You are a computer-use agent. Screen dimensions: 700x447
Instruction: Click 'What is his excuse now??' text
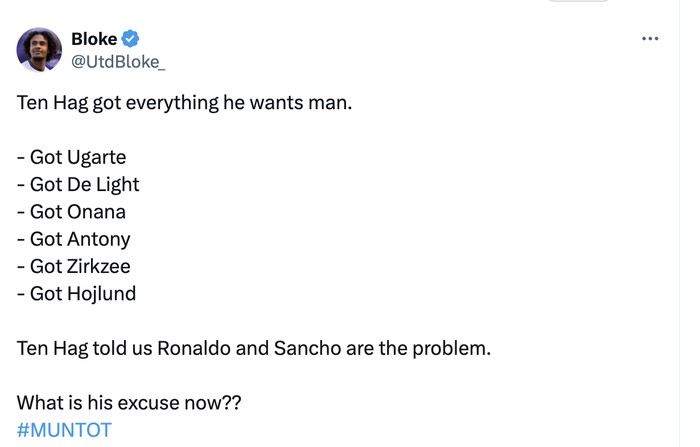pos(129,403)
